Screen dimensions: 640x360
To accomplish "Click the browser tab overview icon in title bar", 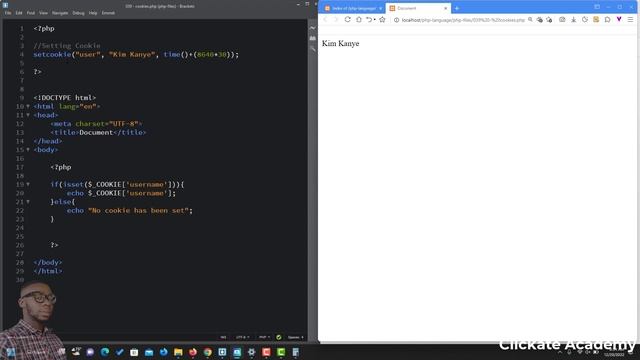I will coord(597,7).
